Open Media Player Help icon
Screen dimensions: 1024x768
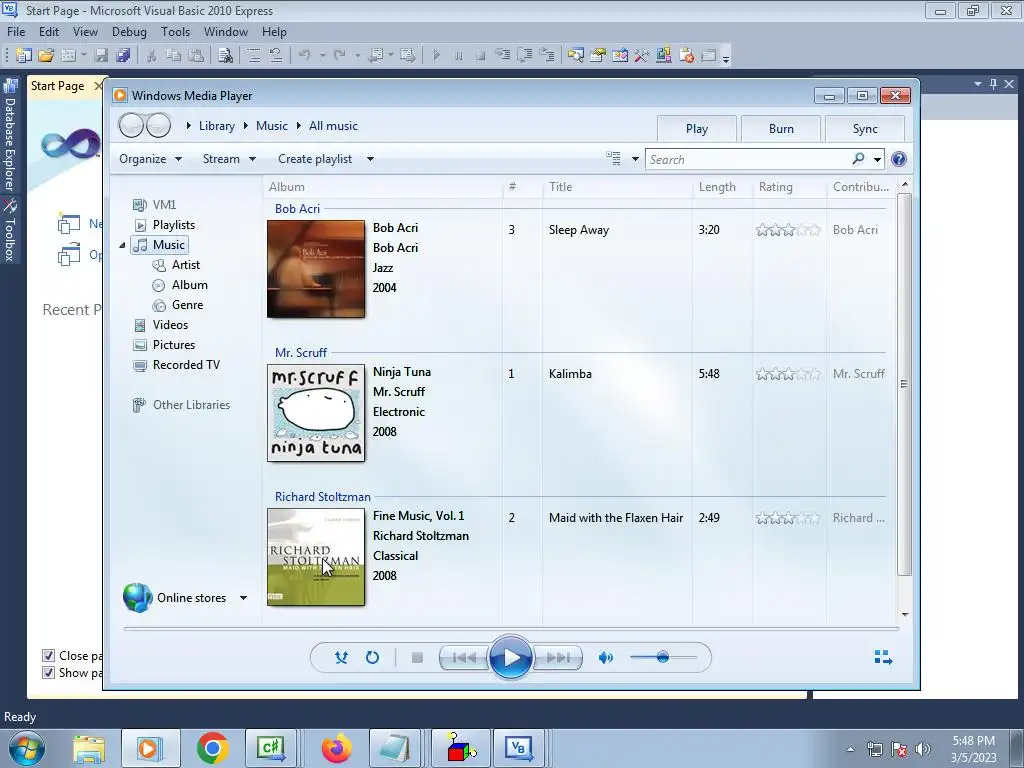pyautogui.click(x=899, y=159)
